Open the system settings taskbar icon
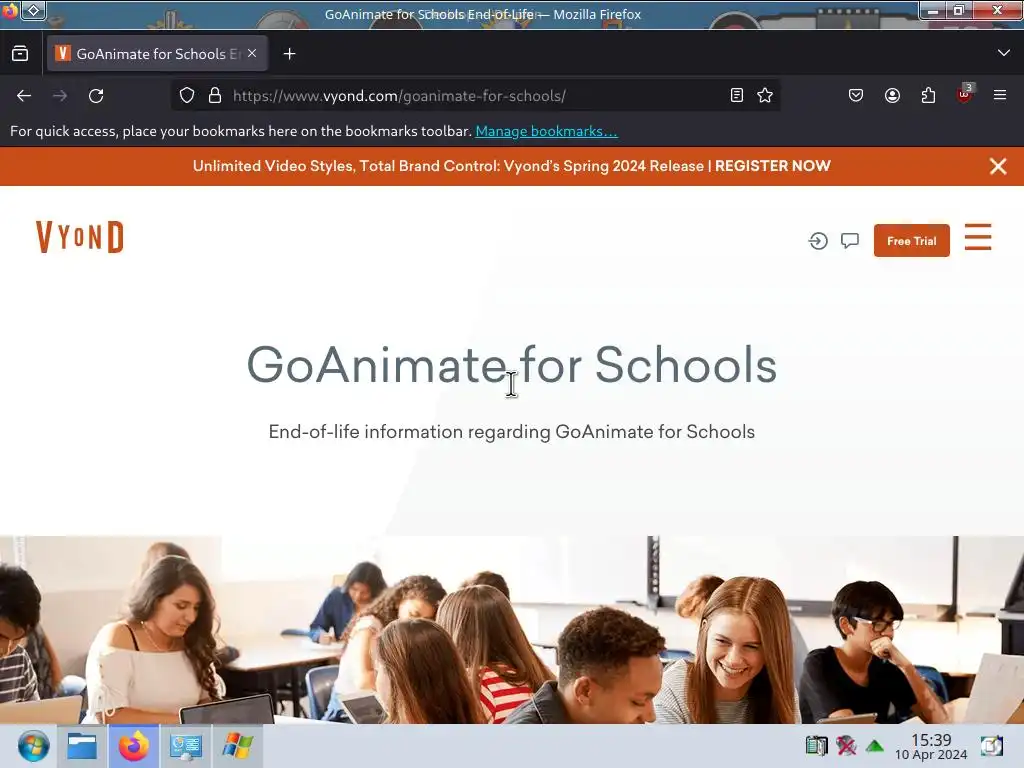The height and width of the screenshot is (768, 1024). (x=186, y=746)
